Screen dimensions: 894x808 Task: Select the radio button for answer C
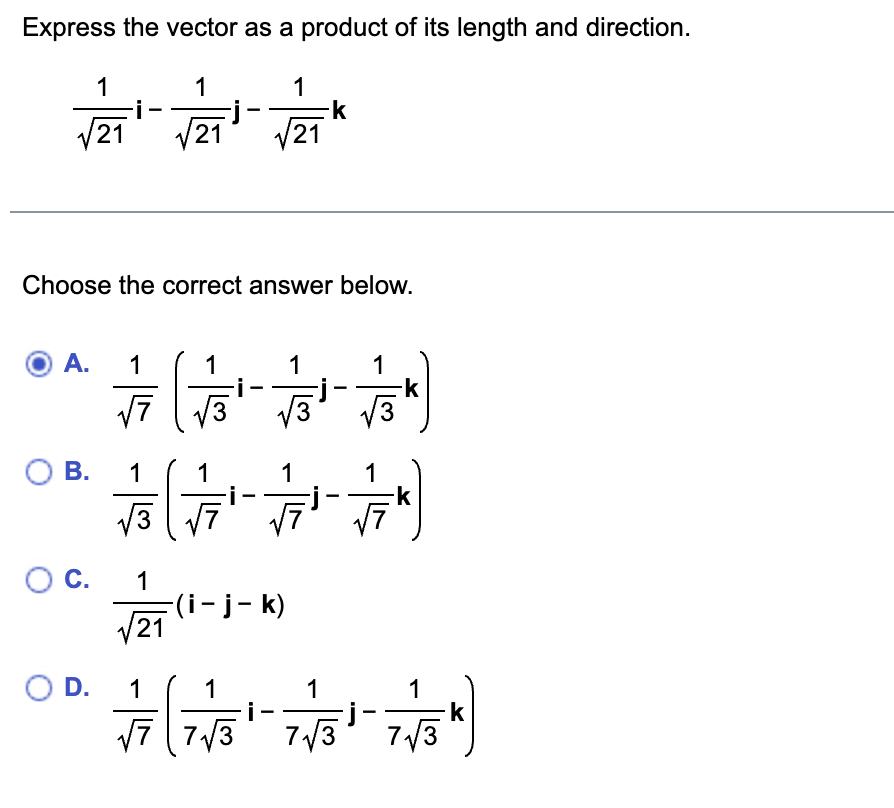tap(38, 580)
